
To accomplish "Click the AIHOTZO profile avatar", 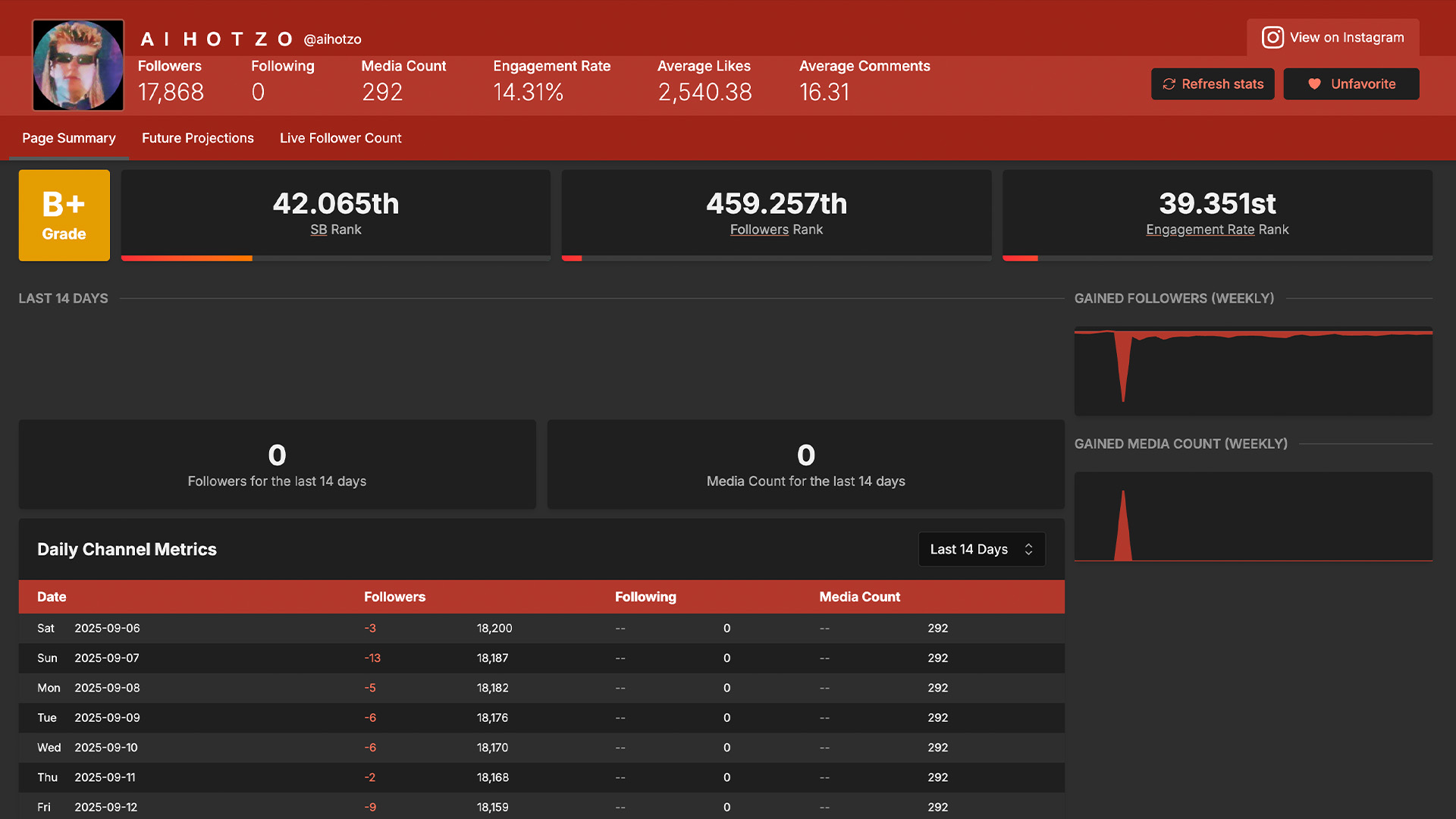I will point(78,65).
